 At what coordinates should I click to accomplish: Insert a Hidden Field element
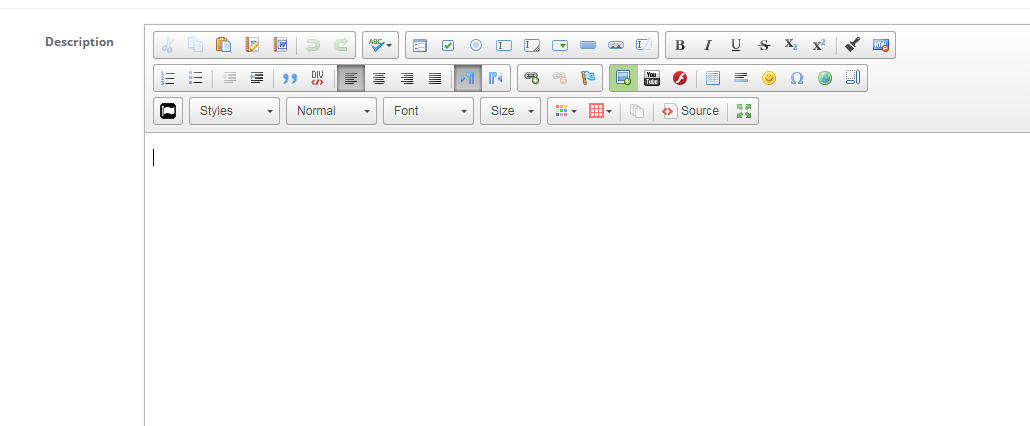pyautogui.click(x=644, y=45)
